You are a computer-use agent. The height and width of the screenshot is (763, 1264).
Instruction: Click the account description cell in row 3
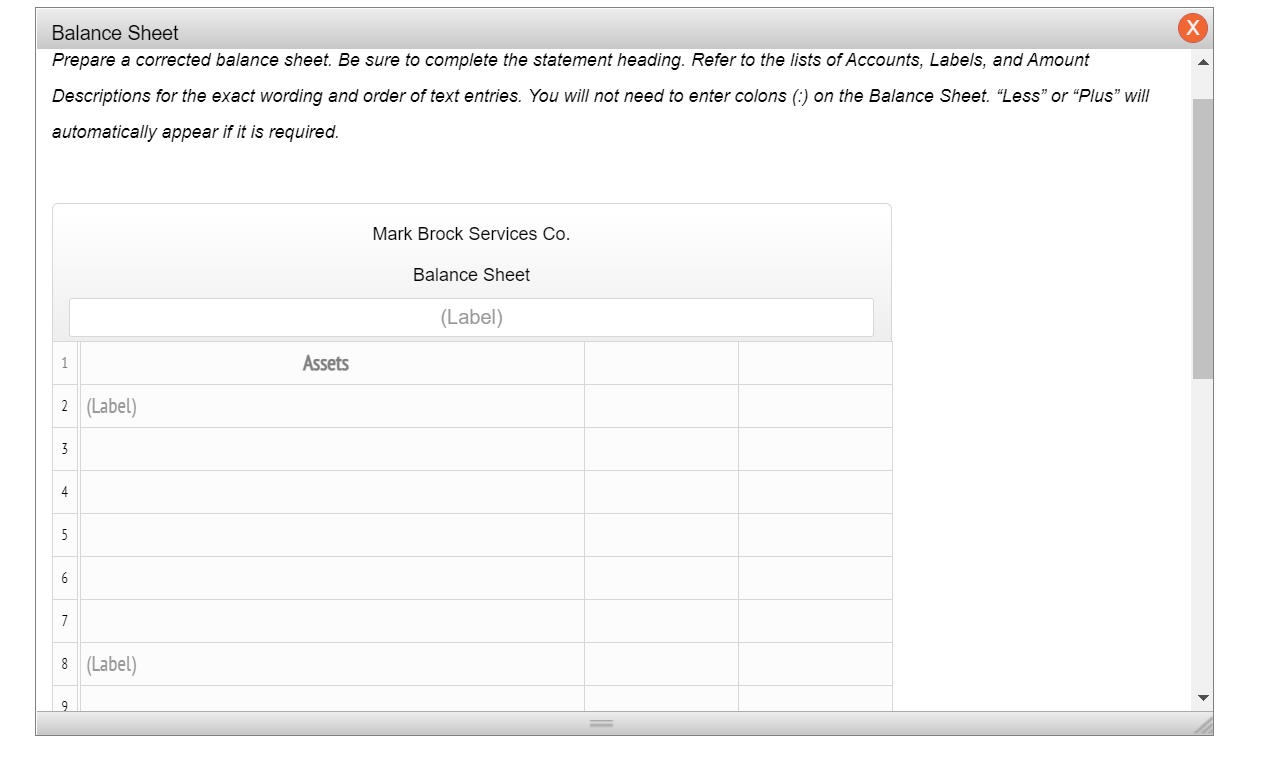pos(330,449)
